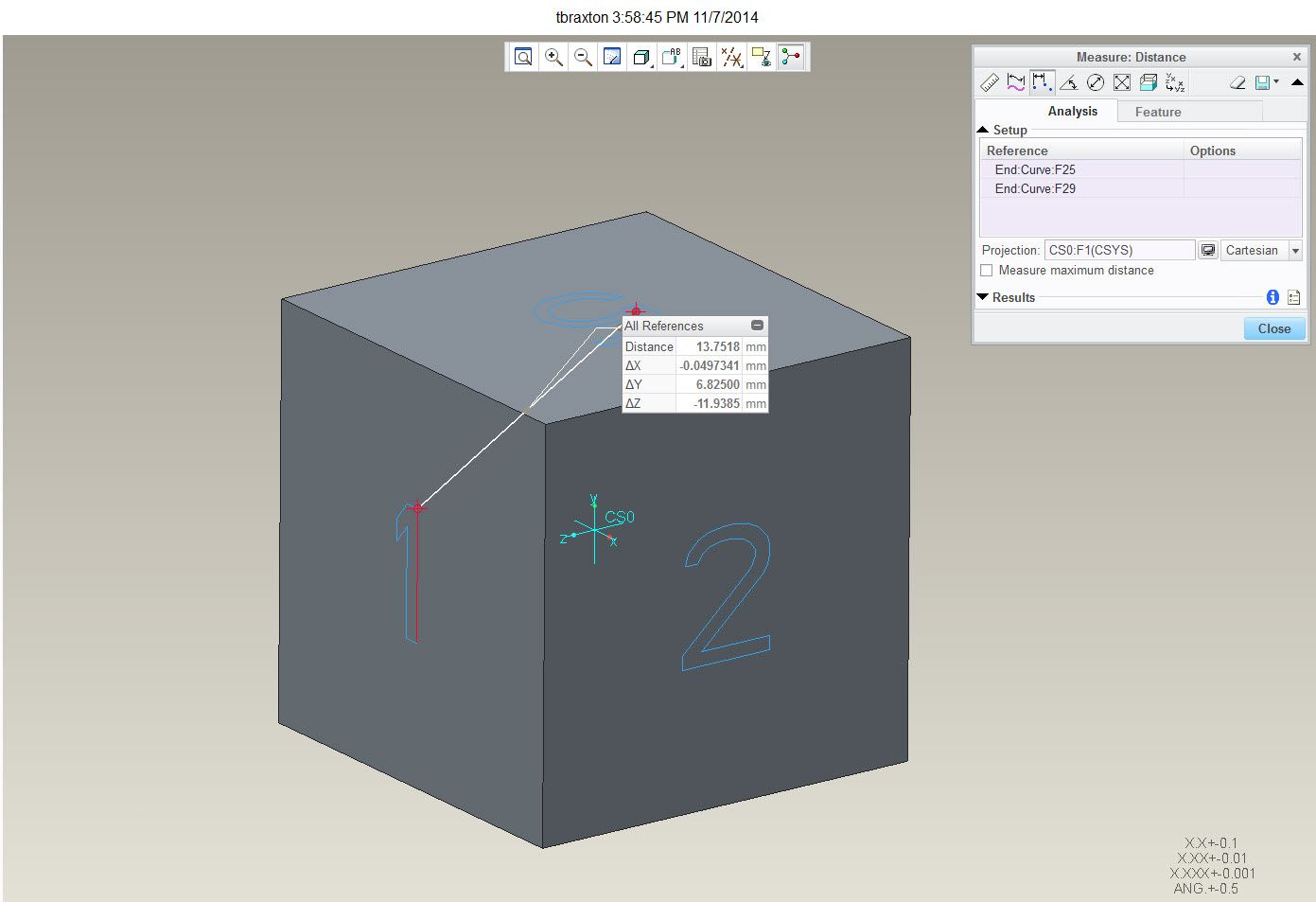Switch to the Feature tab
Viewport: 1316px width, 902px height.
[1158, 112]
